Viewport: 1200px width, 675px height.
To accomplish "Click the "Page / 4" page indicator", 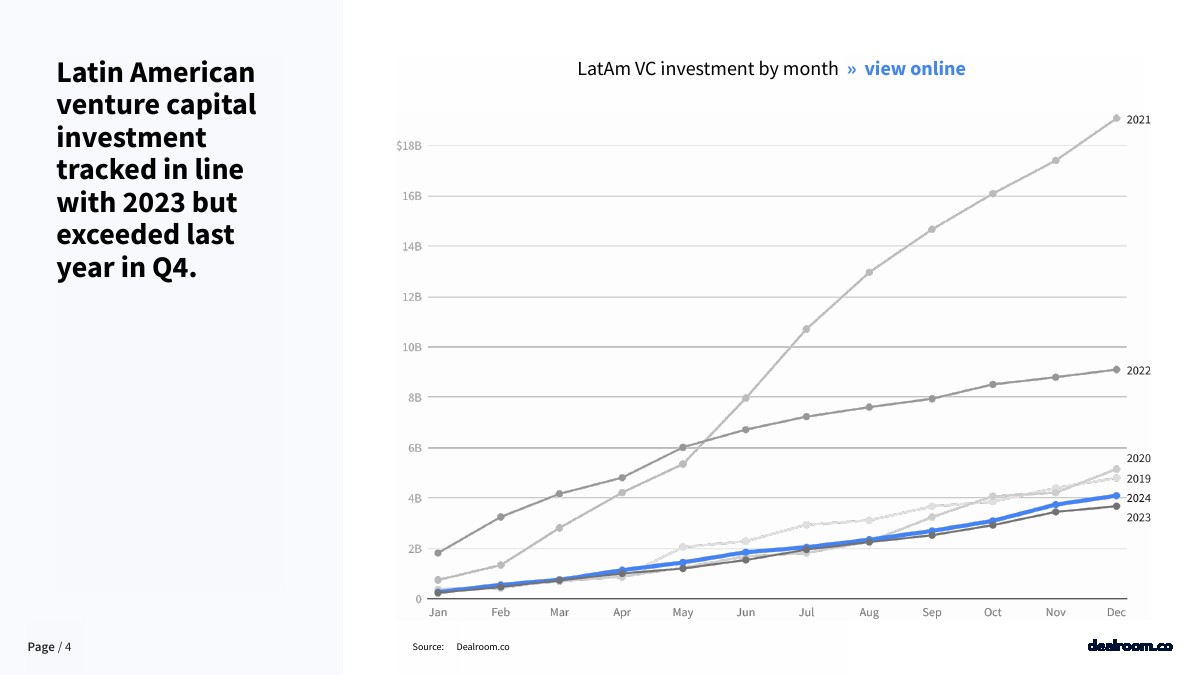I will click(49, 647).
